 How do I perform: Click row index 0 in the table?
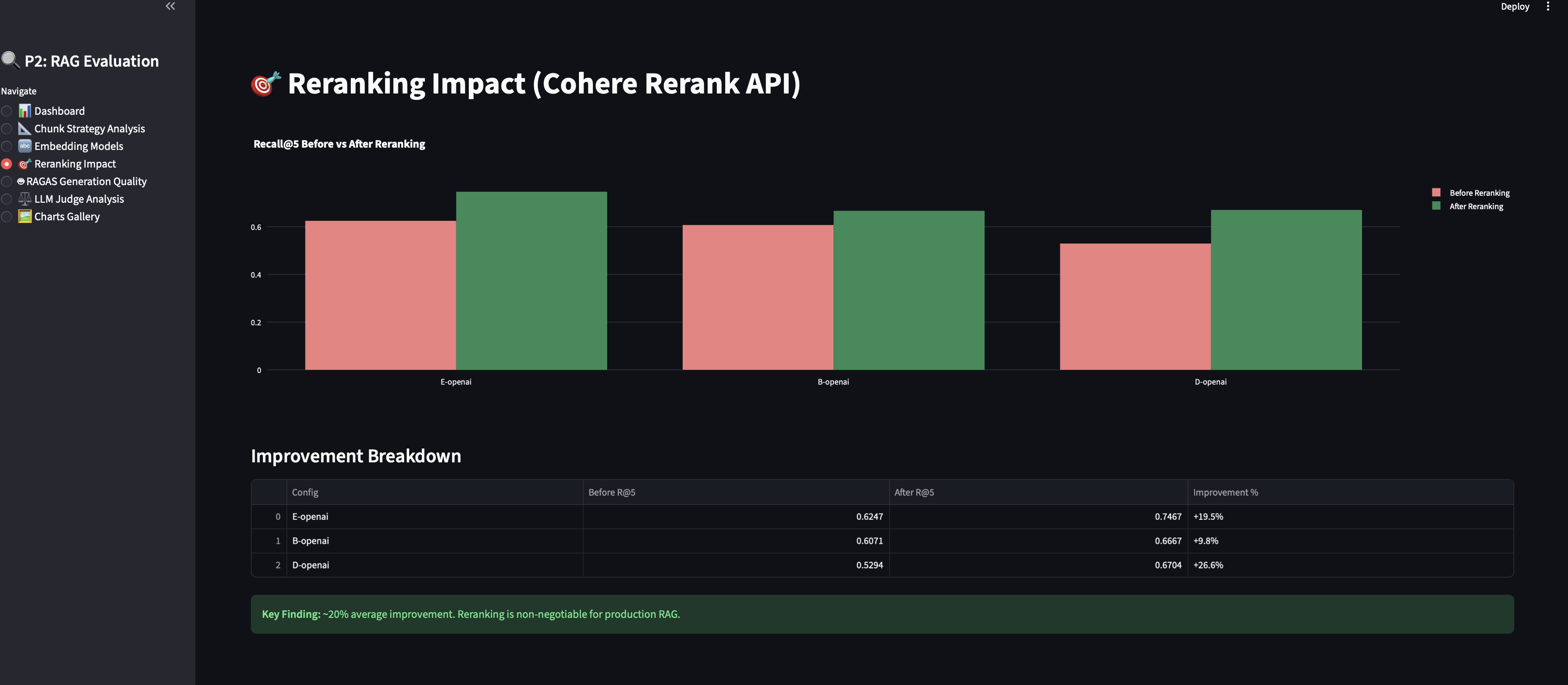click(x=269, y=517)
